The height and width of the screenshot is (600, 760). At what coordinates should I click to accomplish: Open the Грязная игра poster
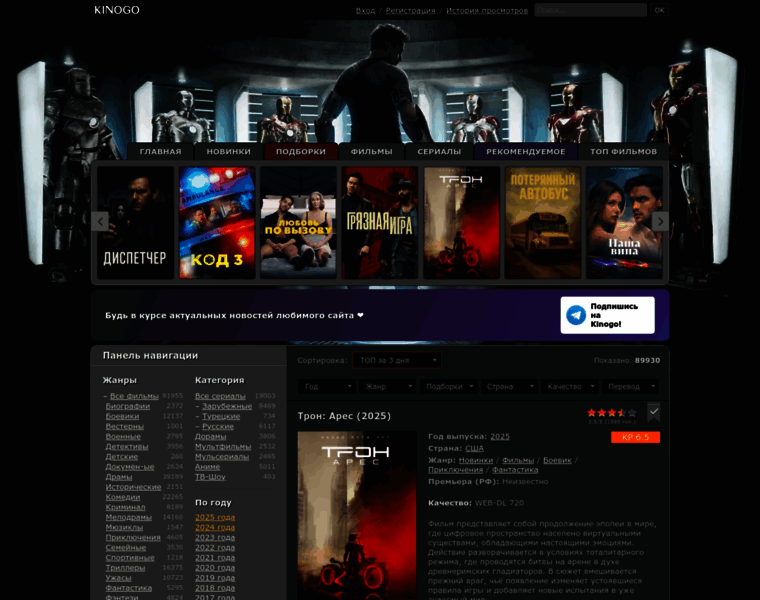point(380,222)
